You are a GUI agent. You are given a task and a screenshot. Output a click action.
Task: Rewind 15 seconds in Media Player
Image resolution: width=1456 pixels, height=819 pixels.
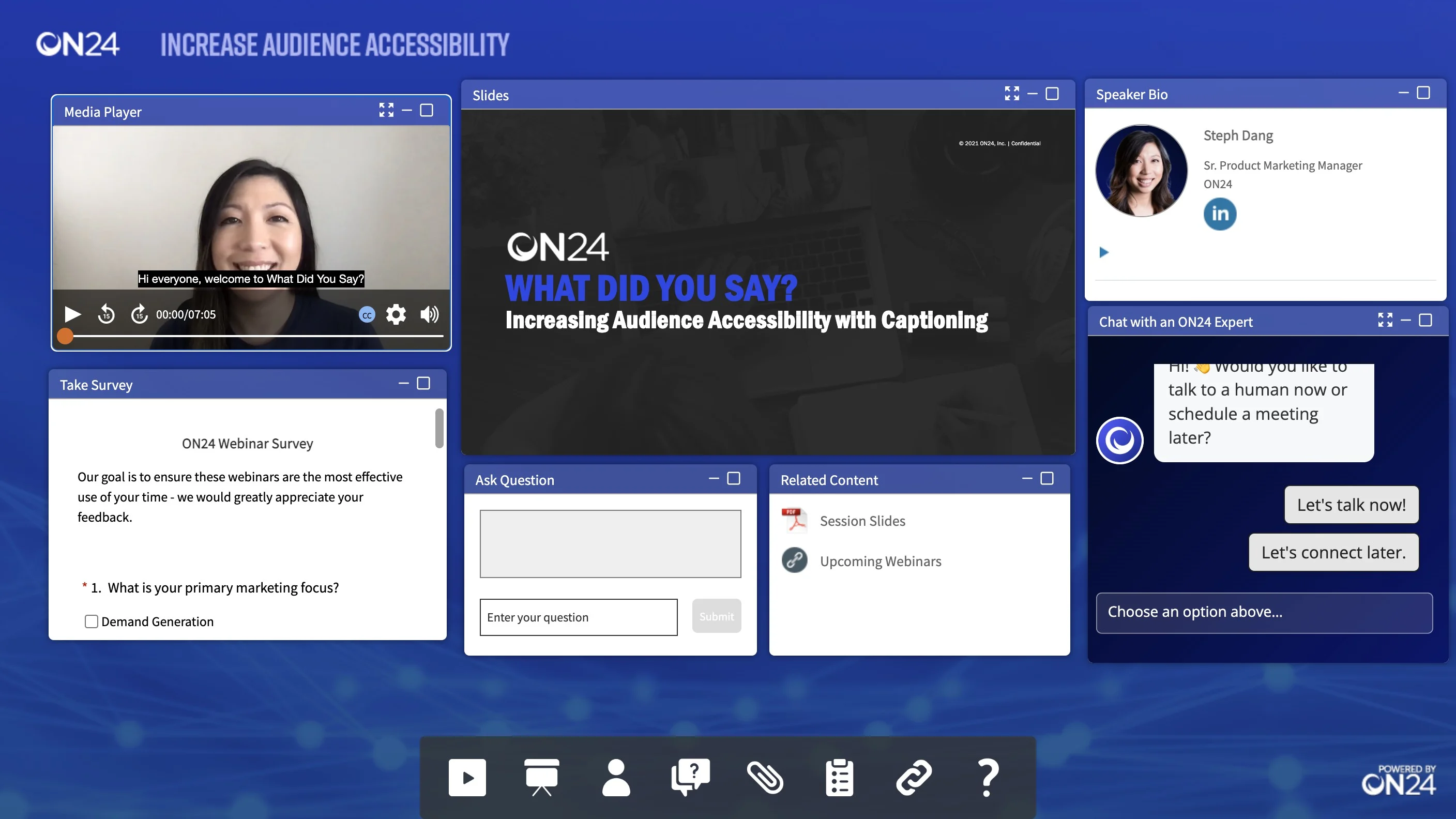pos(107,314)
